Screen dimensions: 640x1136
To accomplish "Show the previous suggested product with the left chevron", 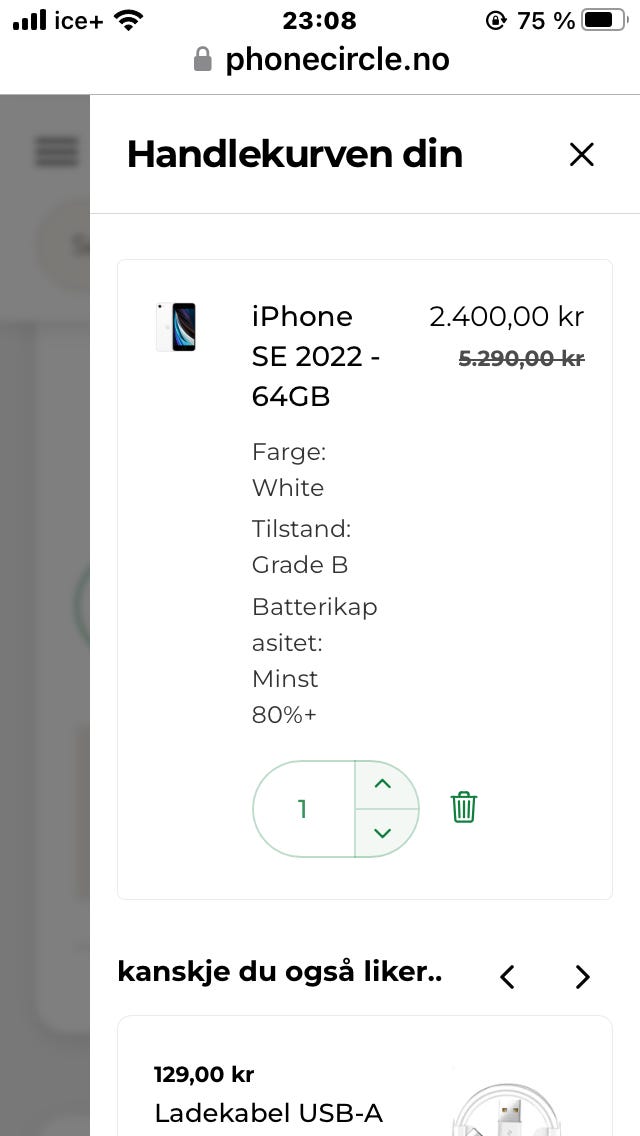I will coord(508,976).
